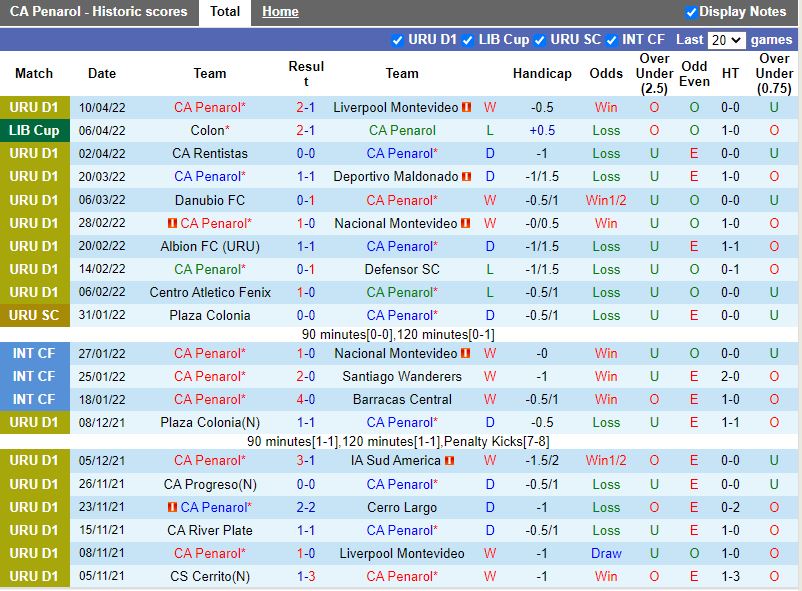
Task: Open the CA Rentistas team link
Action: point(210,154)
